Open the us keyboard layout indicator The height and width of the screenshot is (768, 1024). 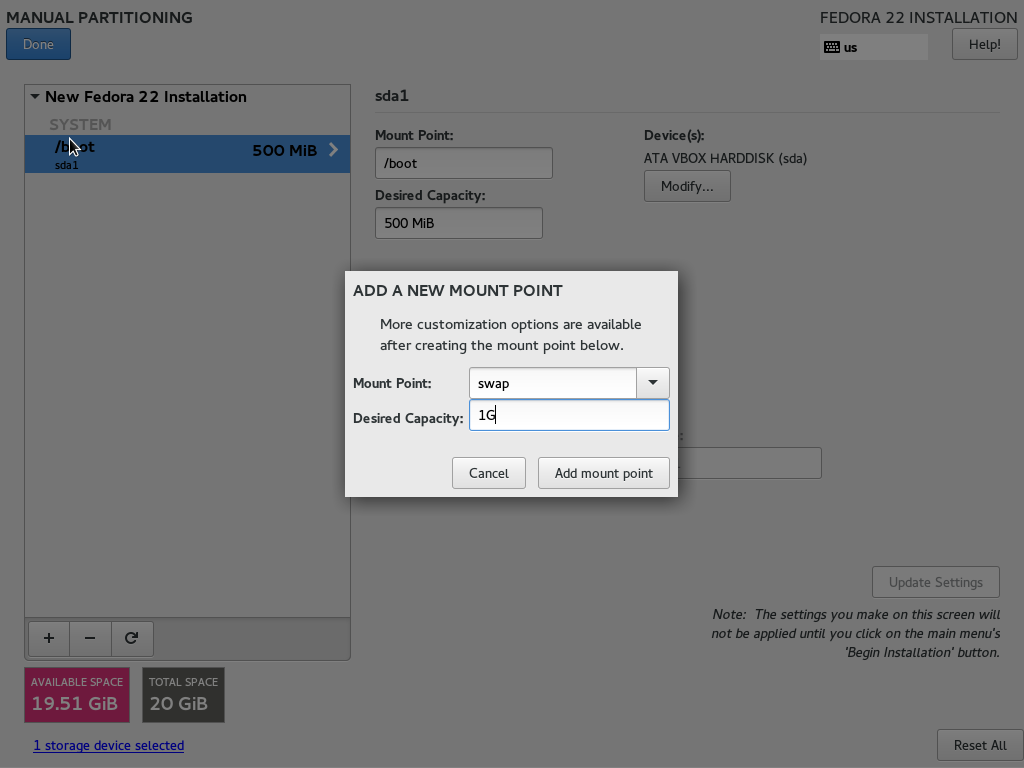tap(873, 47)
